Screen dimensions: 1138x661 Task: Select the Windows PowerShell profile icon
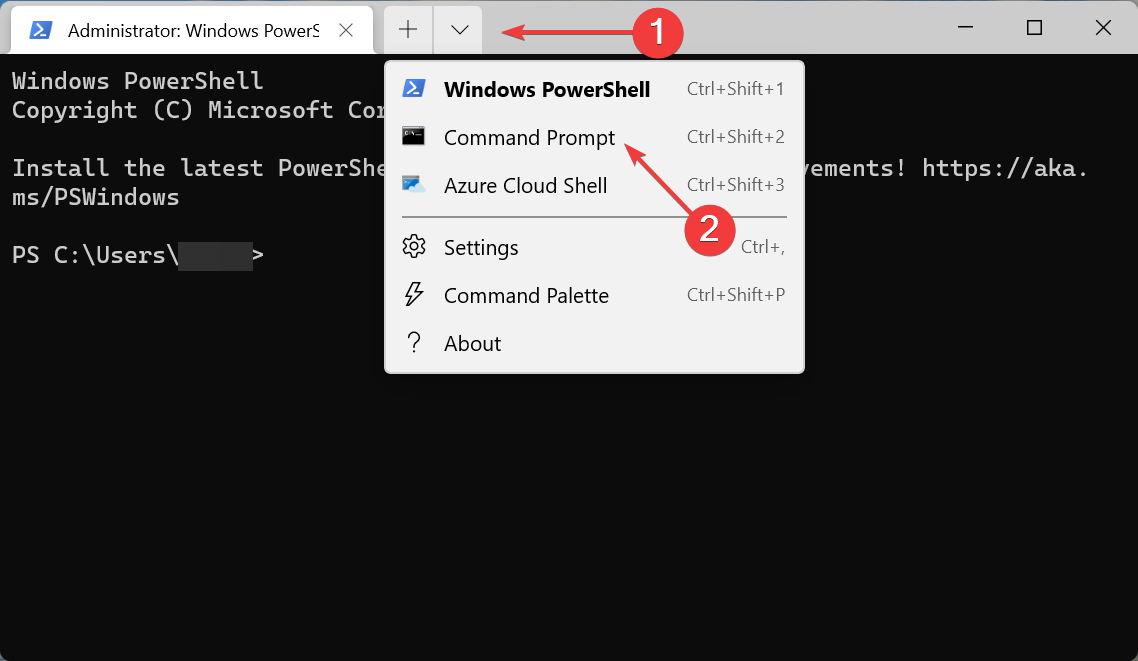point(415,89)
